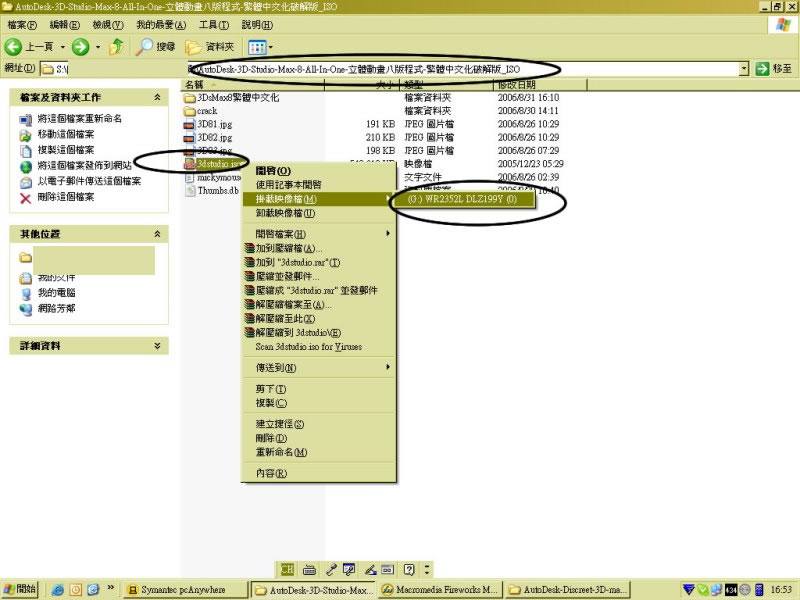This screenshot has width=800, height=600.
Task: Click the taskbar clock showing 16:53
Action: (x=781, y=590)
